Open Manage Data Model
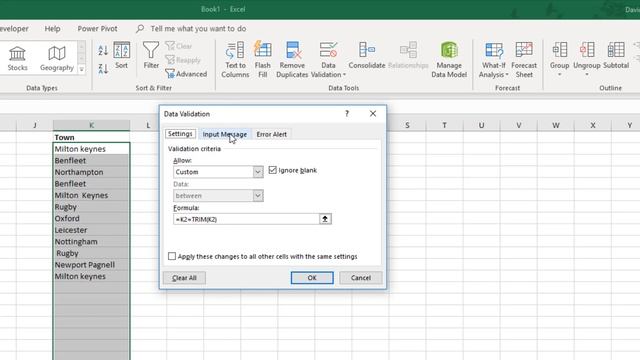The height and width of the screenshot is (360, 640). click(x=449, y=60)
